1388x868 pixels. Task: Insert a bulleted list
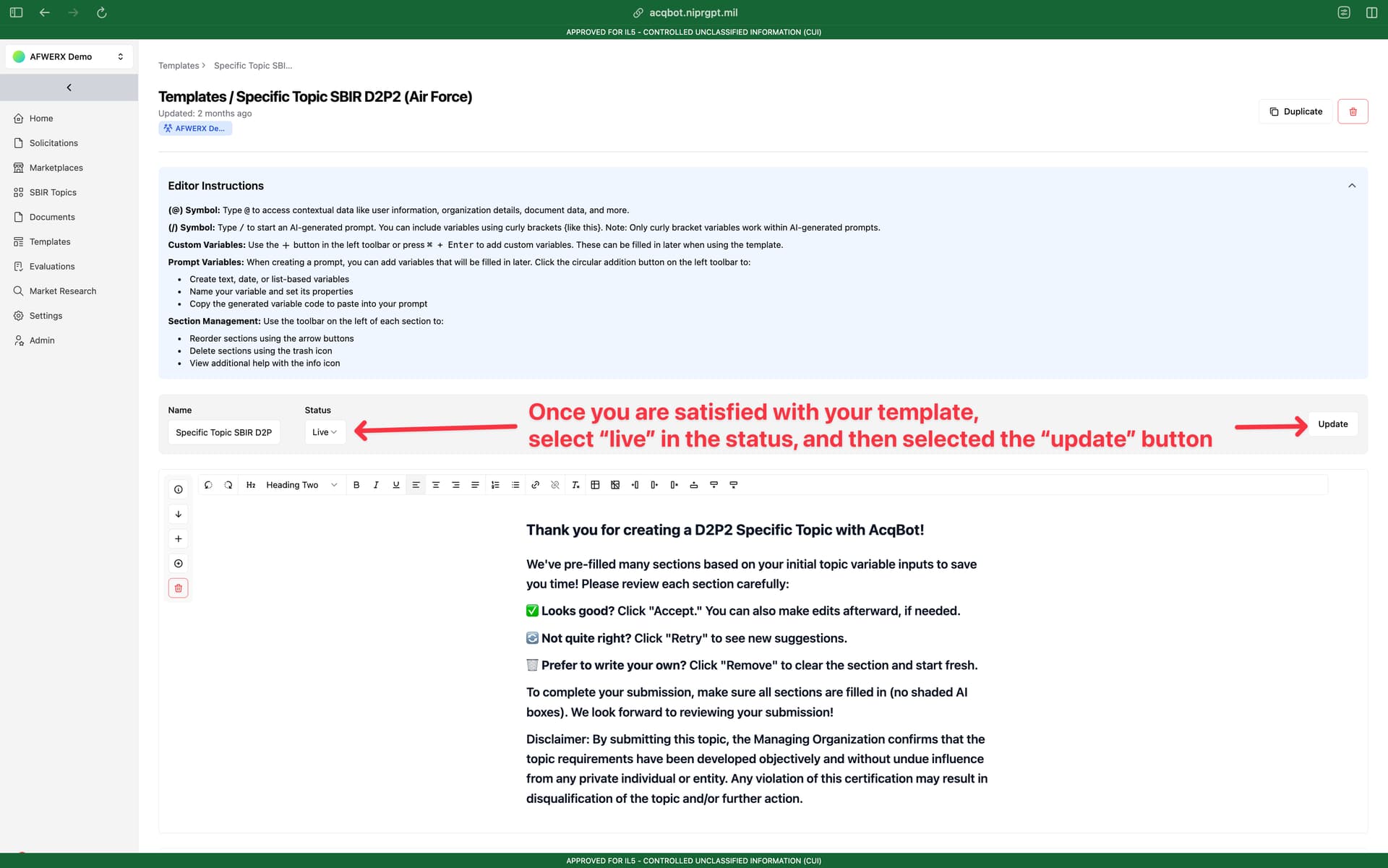pos(515,485)
